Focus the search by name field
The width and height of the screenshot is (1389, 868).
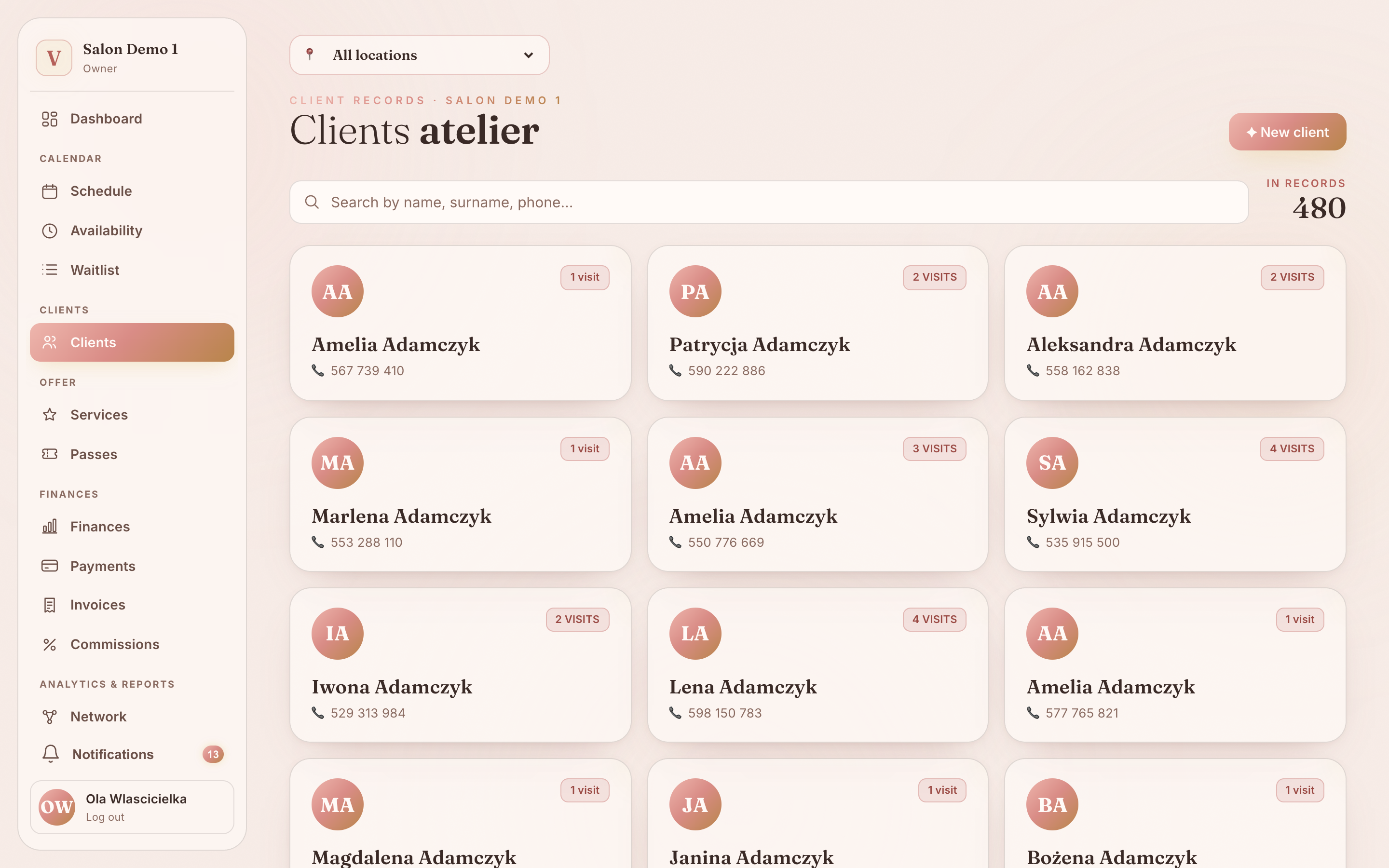click(769, 202)
